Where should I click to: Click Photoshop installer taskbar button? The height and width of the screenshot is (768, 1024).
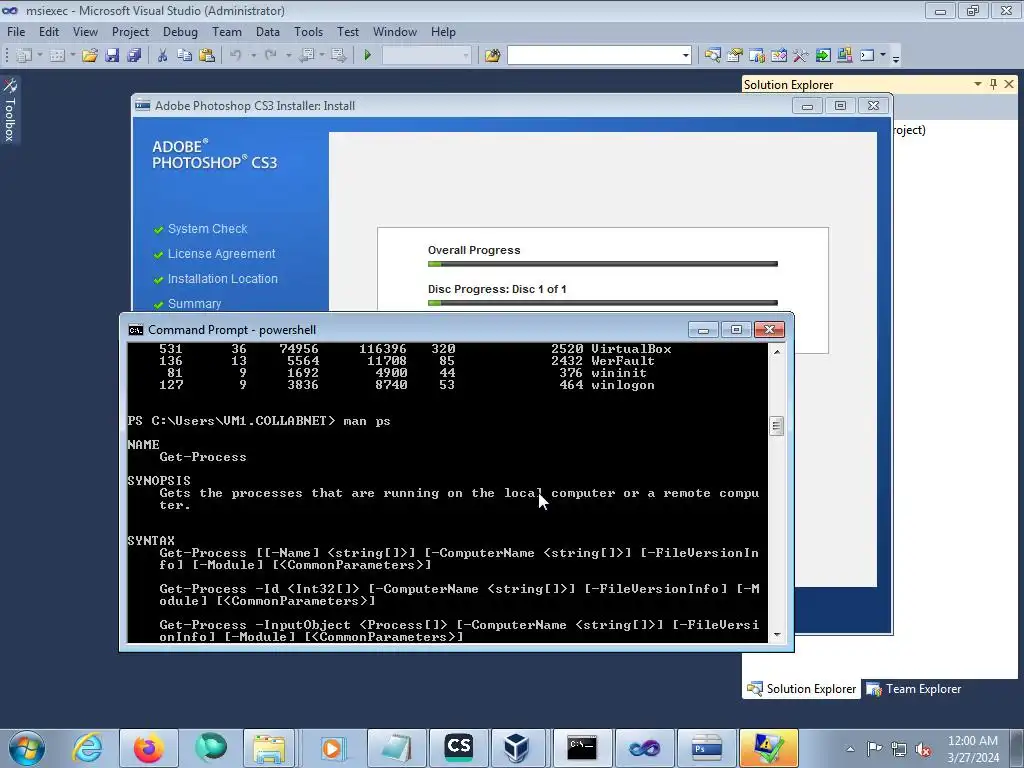coord(706,748)
